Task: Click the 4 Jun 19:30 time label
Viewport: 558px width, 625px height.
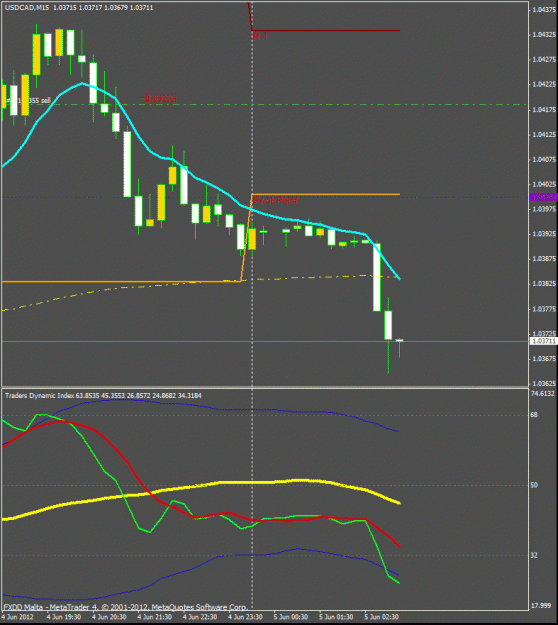Action: click(64, 617)
